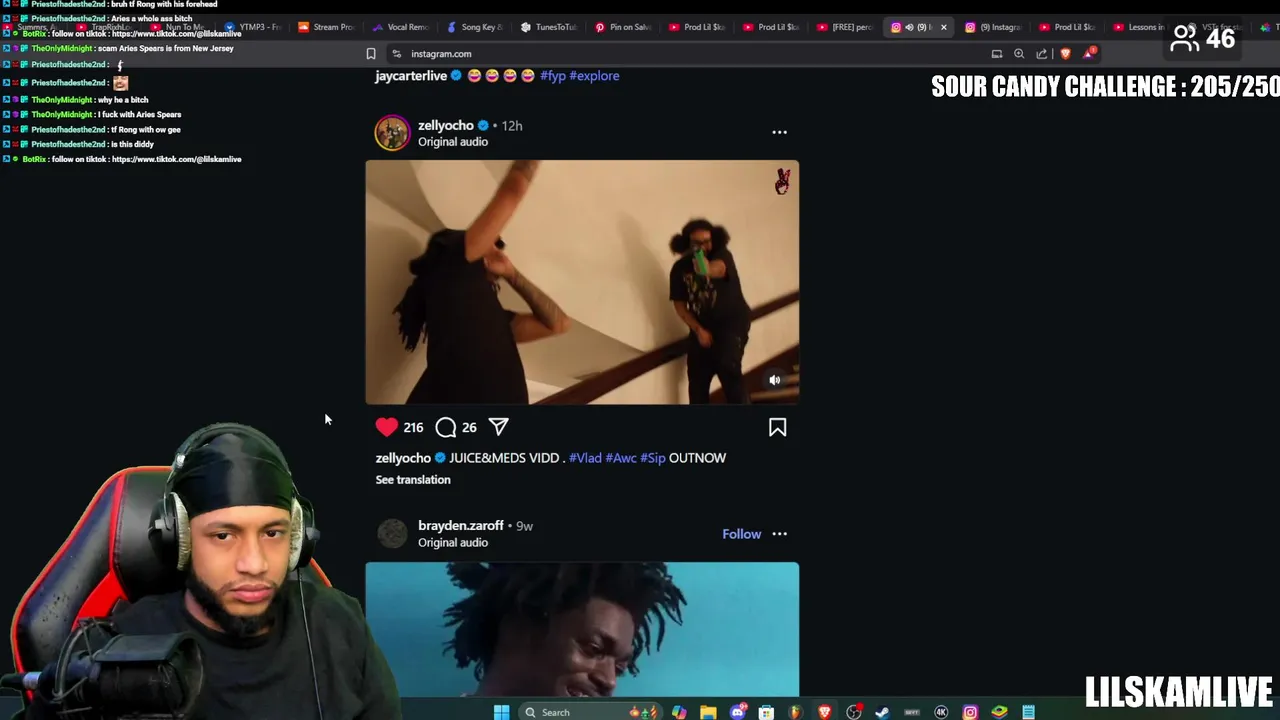The height and width of the screenshot is (720, 1280).
Task: Click the Brave browser taskbar icon
Action: click(825, 712)
